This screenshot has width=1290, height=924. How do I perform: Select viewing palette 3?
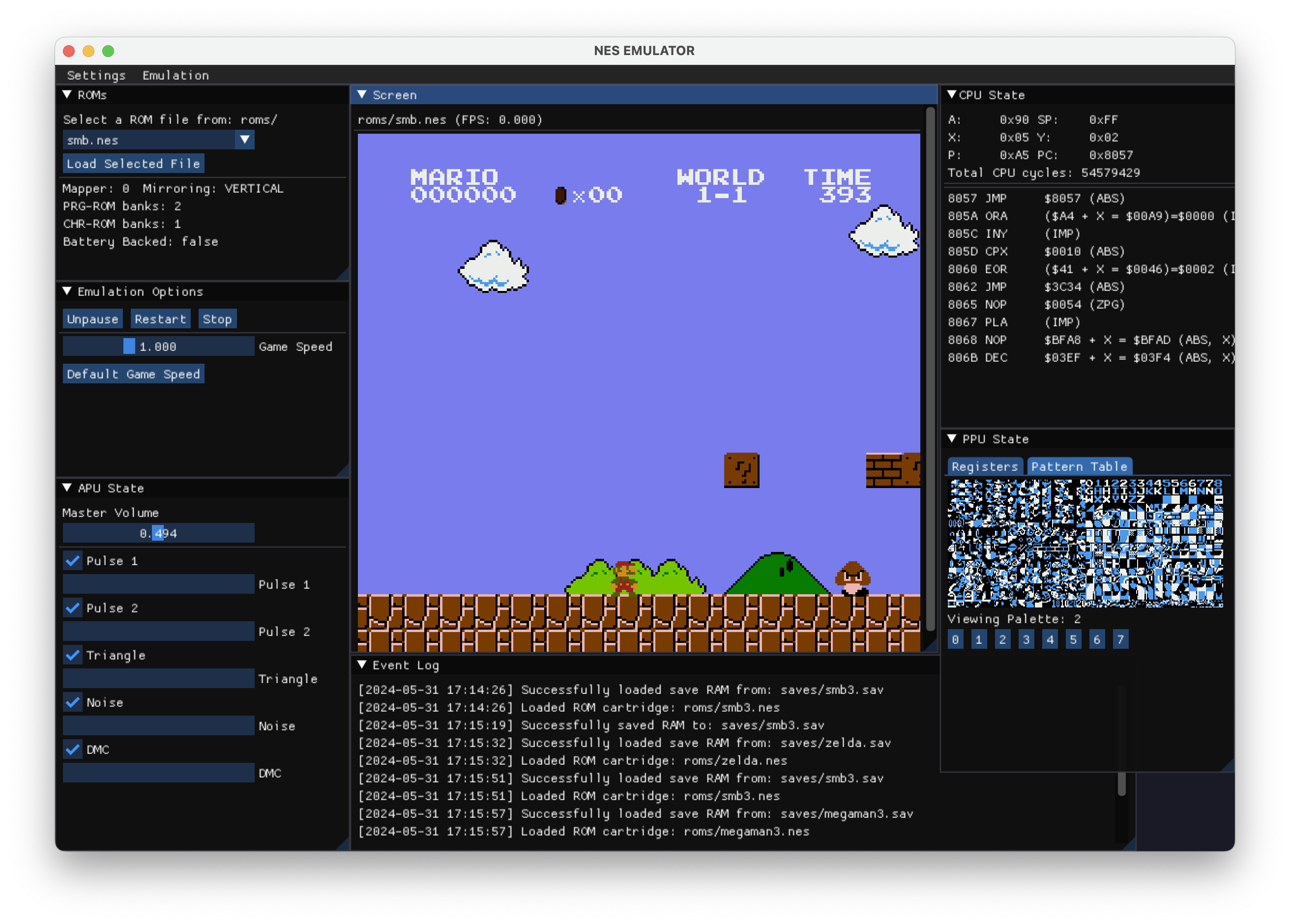pyautogui.click(x=1026, y=640)
